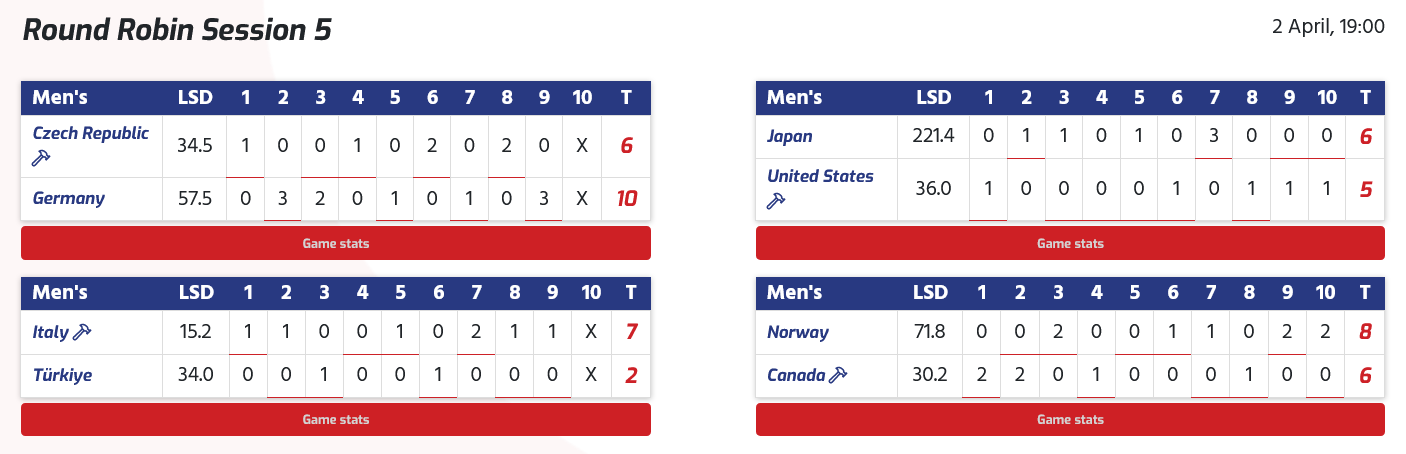Click Germany's total score of 10
This screenshot has width=1406, height=454.
click(x=626, y=198)
